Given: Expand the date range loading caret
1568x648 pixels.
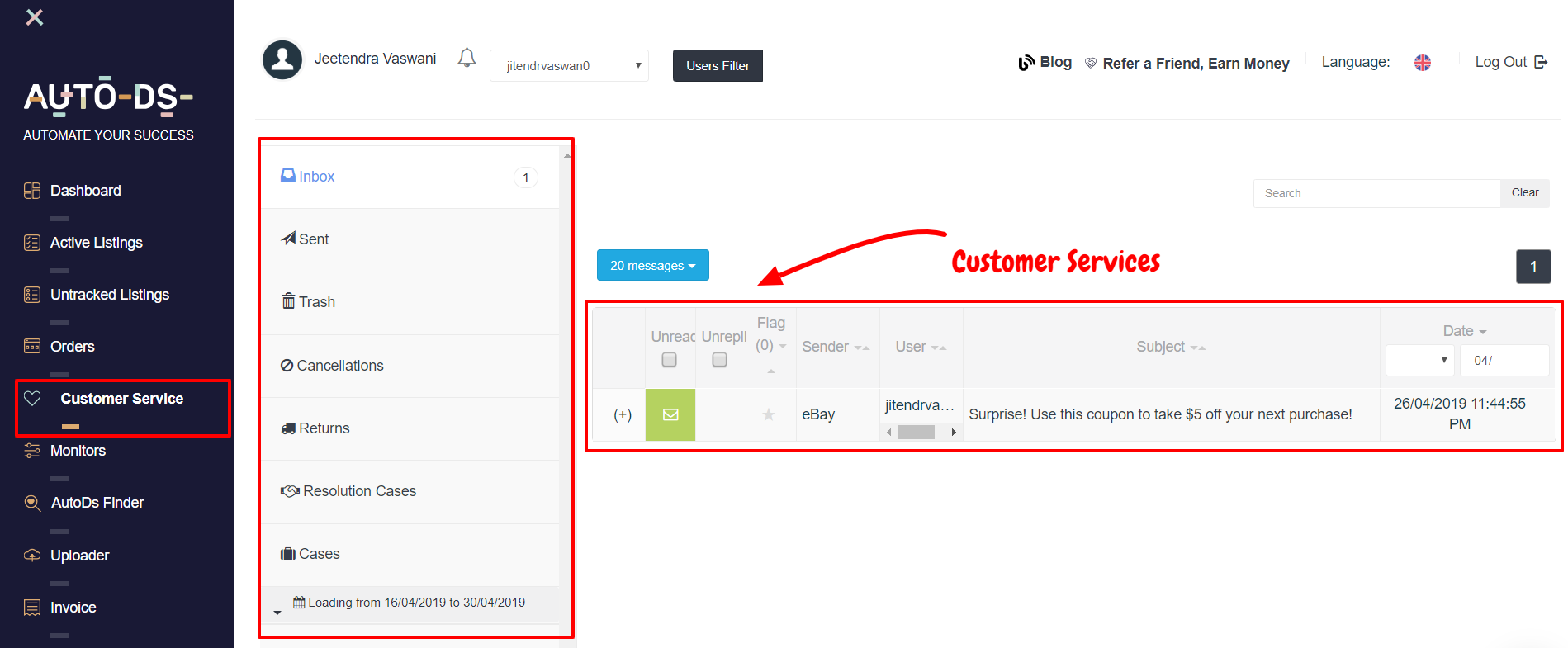Looking at the screenshot, I should (277, 613).
